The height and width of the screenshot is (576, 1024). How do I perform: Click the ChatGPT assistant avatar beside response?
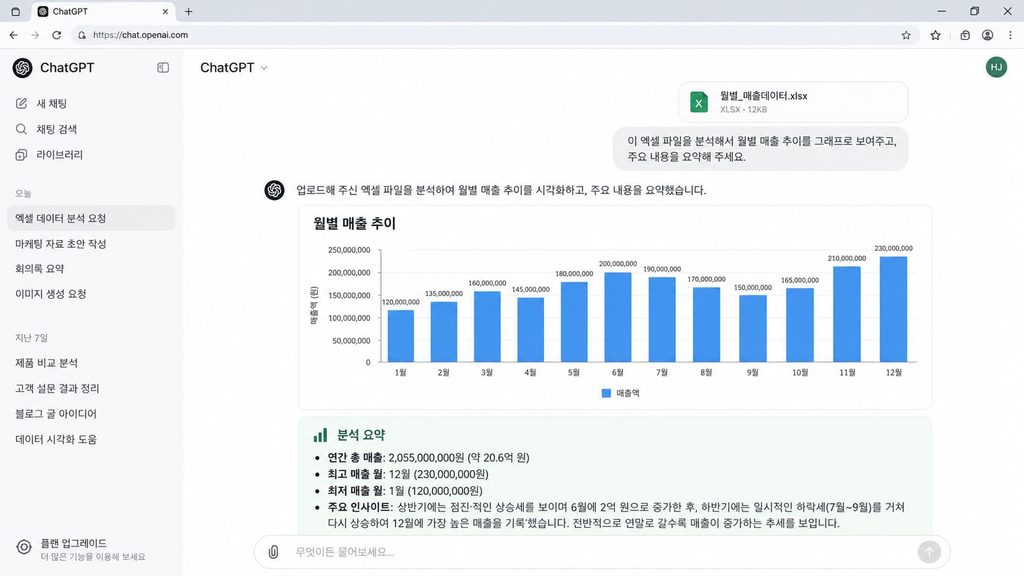pos(274,190)
